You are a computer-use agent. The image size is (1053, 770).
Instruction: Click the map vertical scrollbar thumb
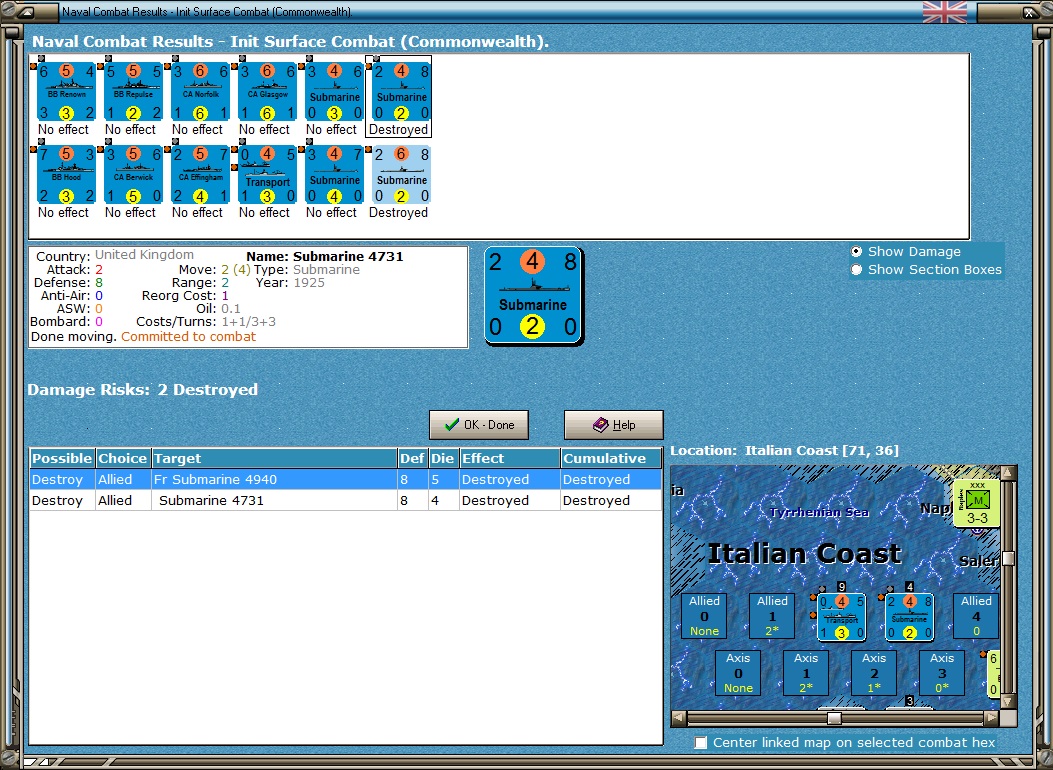tap(1008, 559)
